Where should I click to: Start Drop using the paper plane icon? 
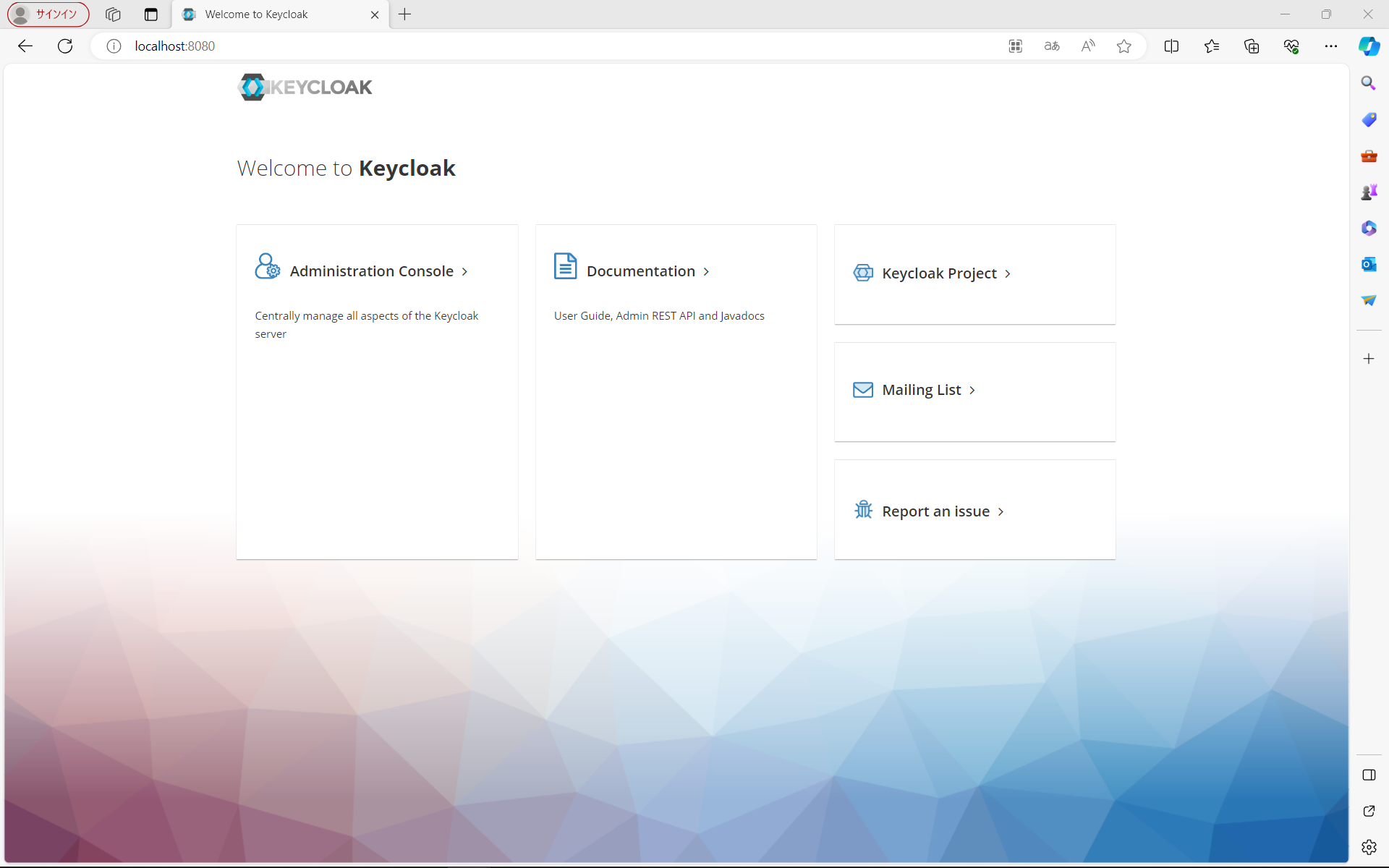tap(1369, 300)
